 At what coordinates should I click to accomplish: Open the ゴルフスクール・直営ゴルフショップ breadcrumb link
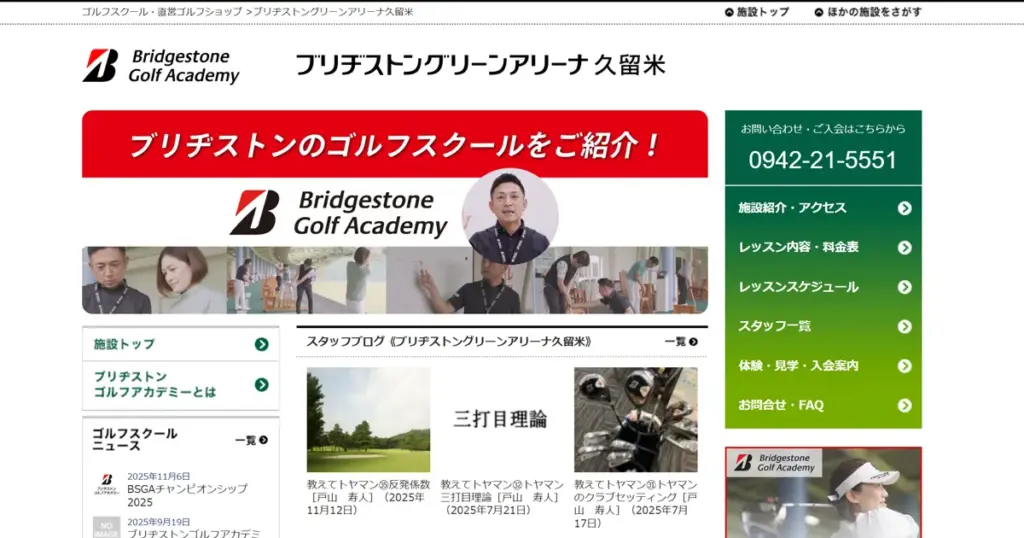(x=161, y=12)
